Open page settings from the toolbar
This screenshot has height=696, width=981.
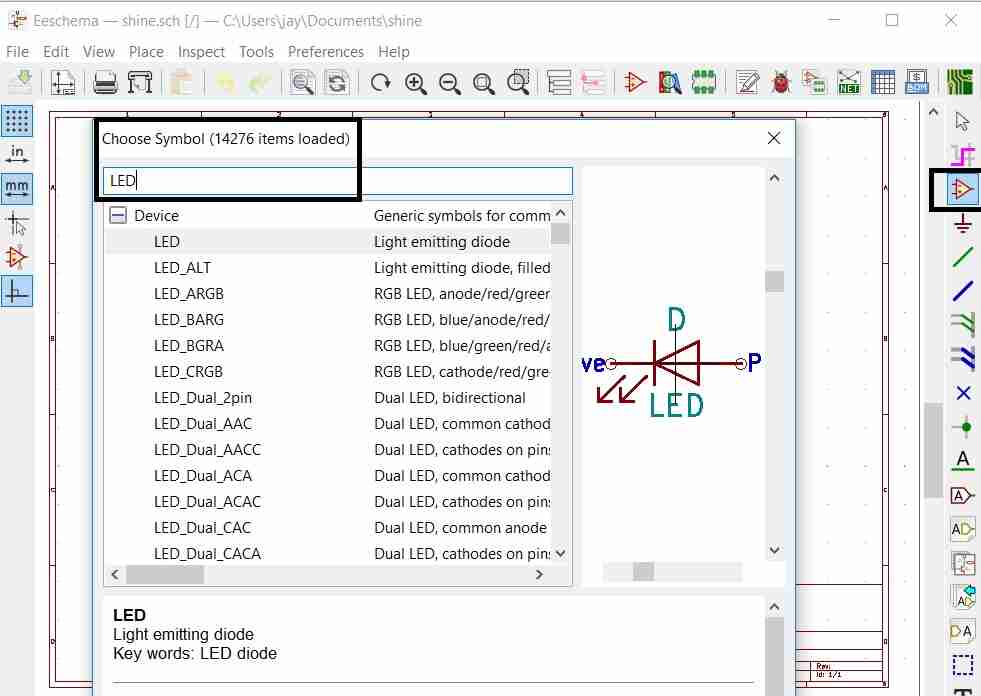[x=63, y=83]
